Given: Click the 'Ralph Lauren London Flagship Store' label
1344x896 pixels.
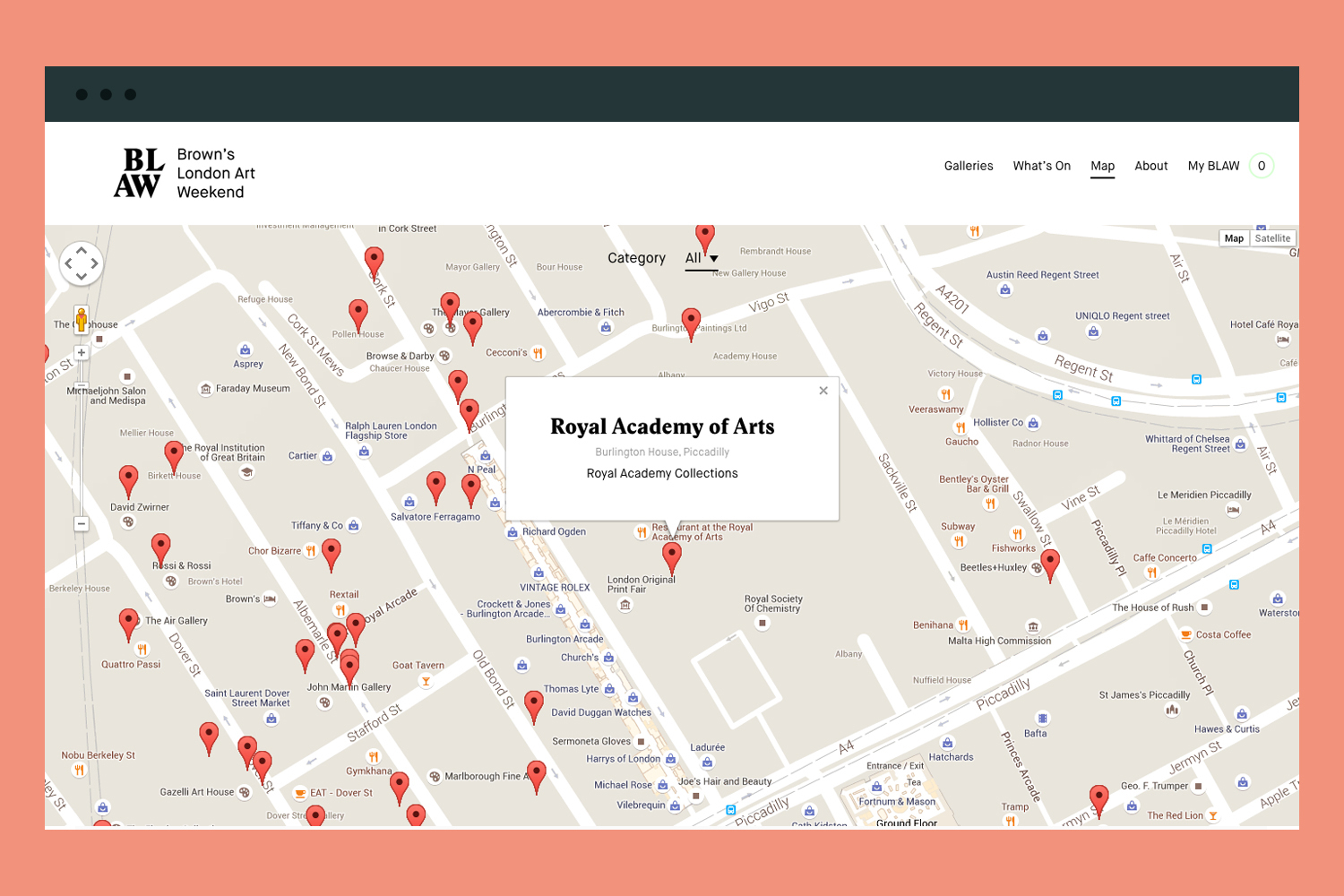Looking at the screenshot, I should pyautogui.click(x=391, y=431).
